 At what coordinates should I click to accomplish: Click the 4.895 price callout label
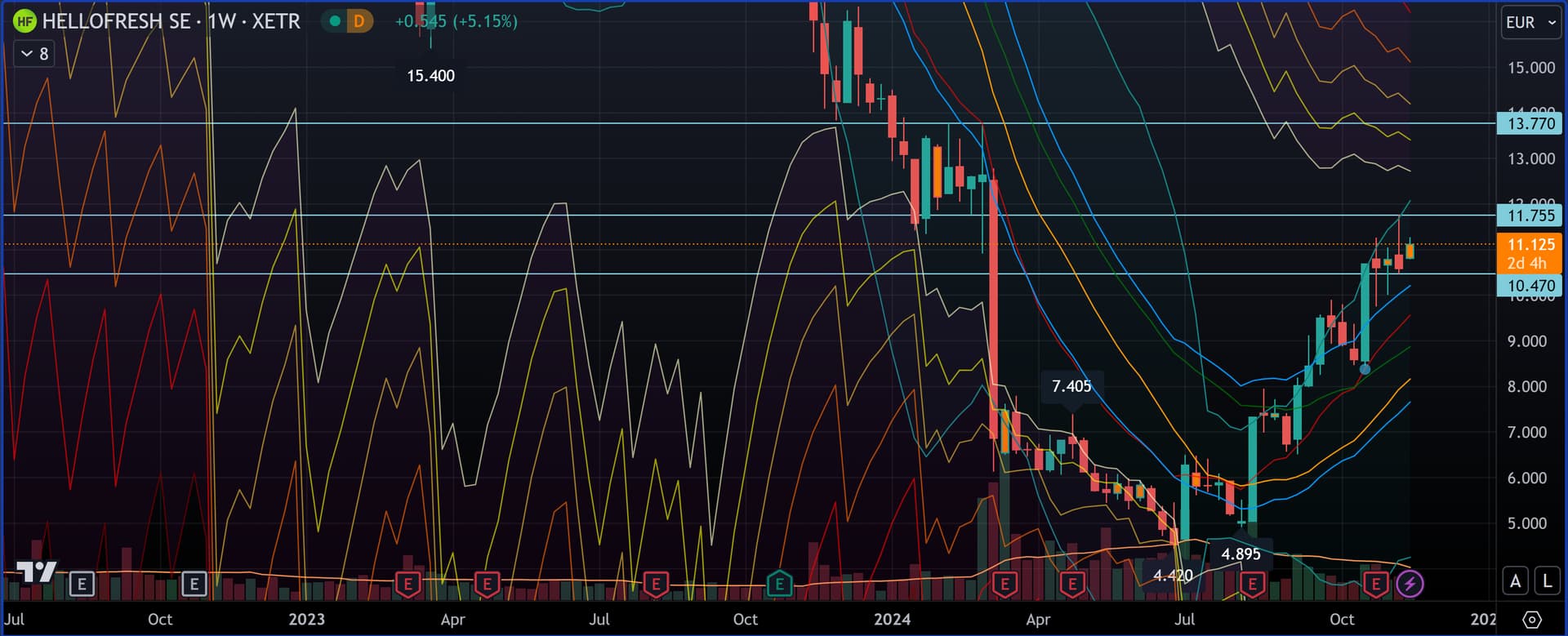pos(1241,554)
